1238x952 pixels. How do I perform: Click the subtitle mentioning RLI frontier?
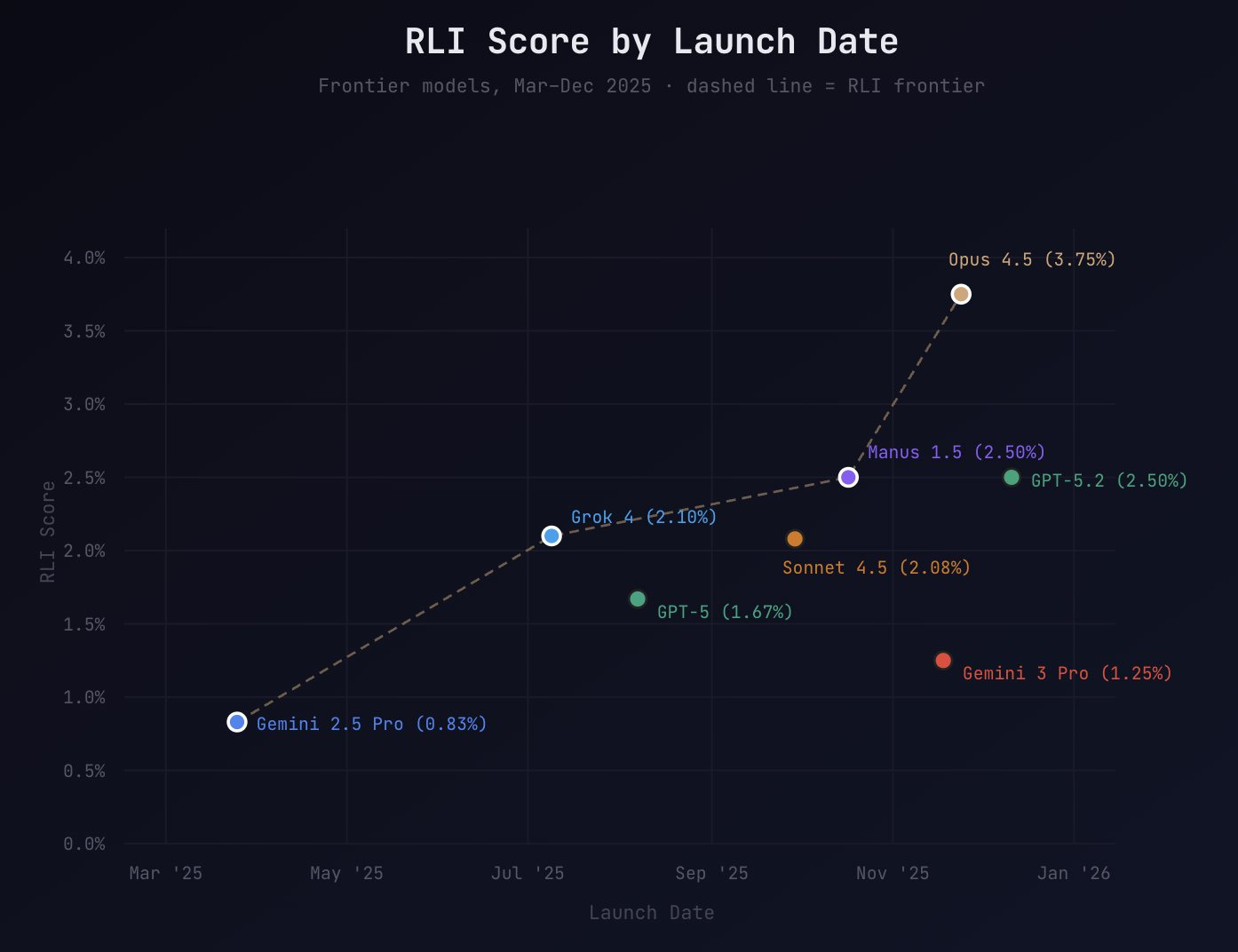coord(652,86)
